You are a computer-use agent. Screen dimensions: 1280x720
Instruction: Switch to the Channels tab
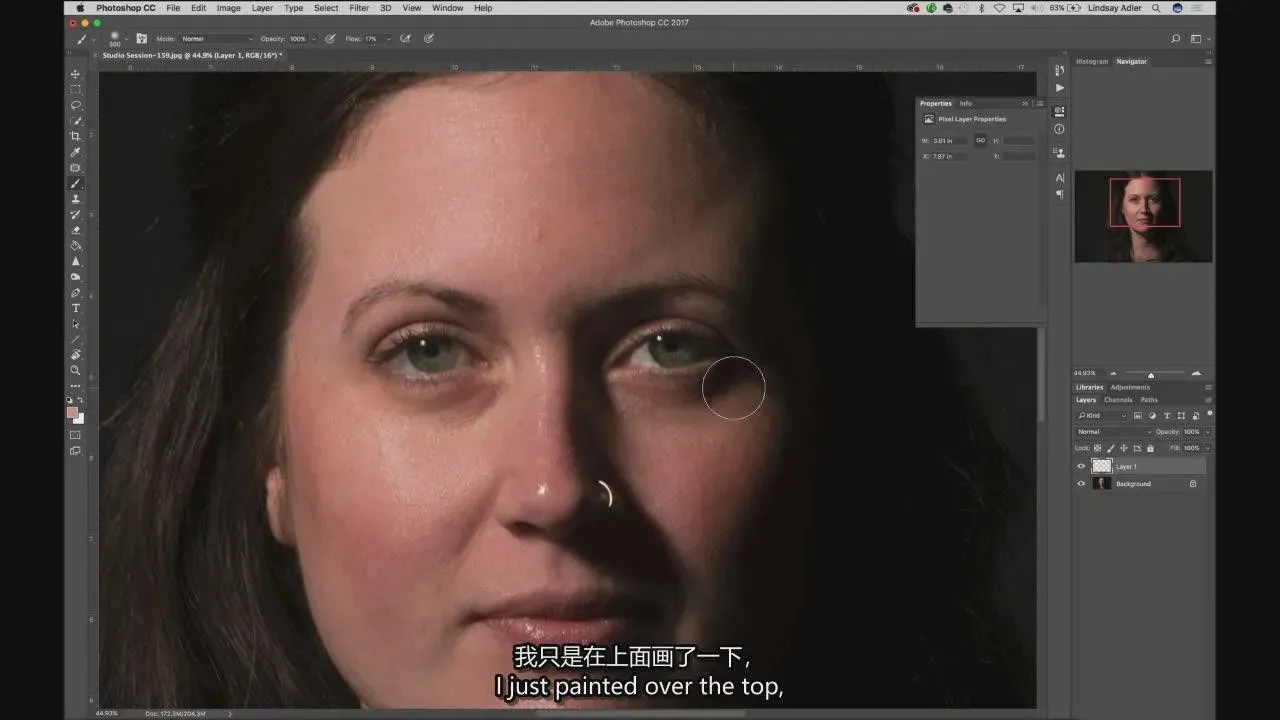click(1118, 400)
